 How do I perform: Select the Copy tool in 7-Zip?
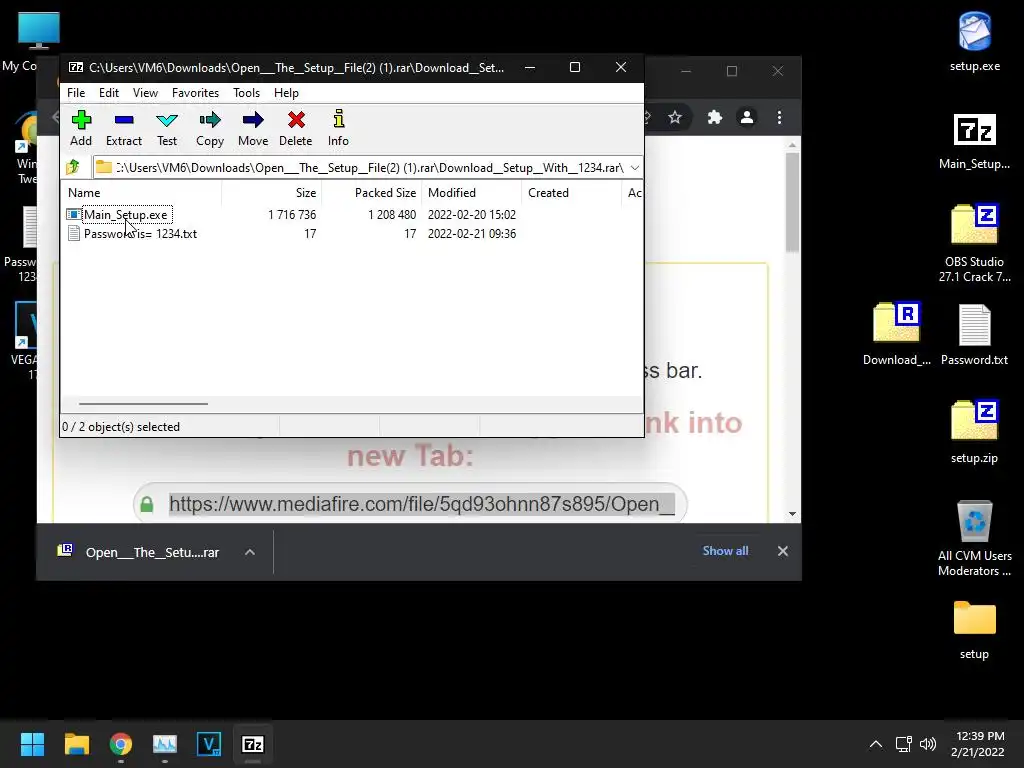[x=210, y=128]
